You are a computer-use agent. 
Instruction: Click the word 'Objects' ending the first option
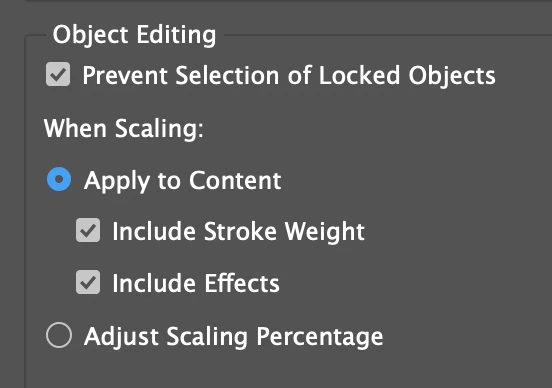click(x=452, y=76)
